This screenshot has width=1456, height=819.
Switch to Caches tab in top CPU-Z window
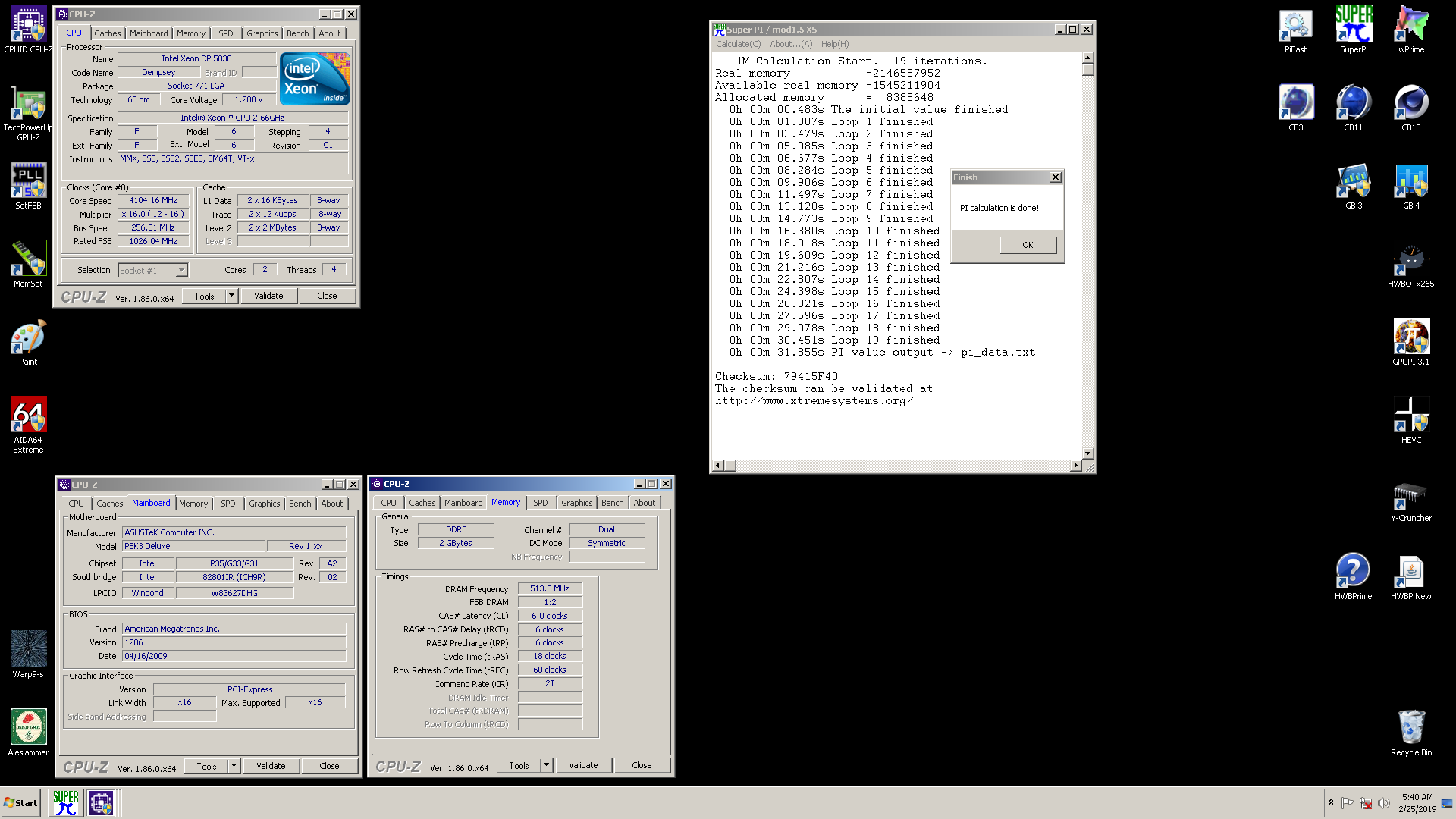tap(107, 33)
